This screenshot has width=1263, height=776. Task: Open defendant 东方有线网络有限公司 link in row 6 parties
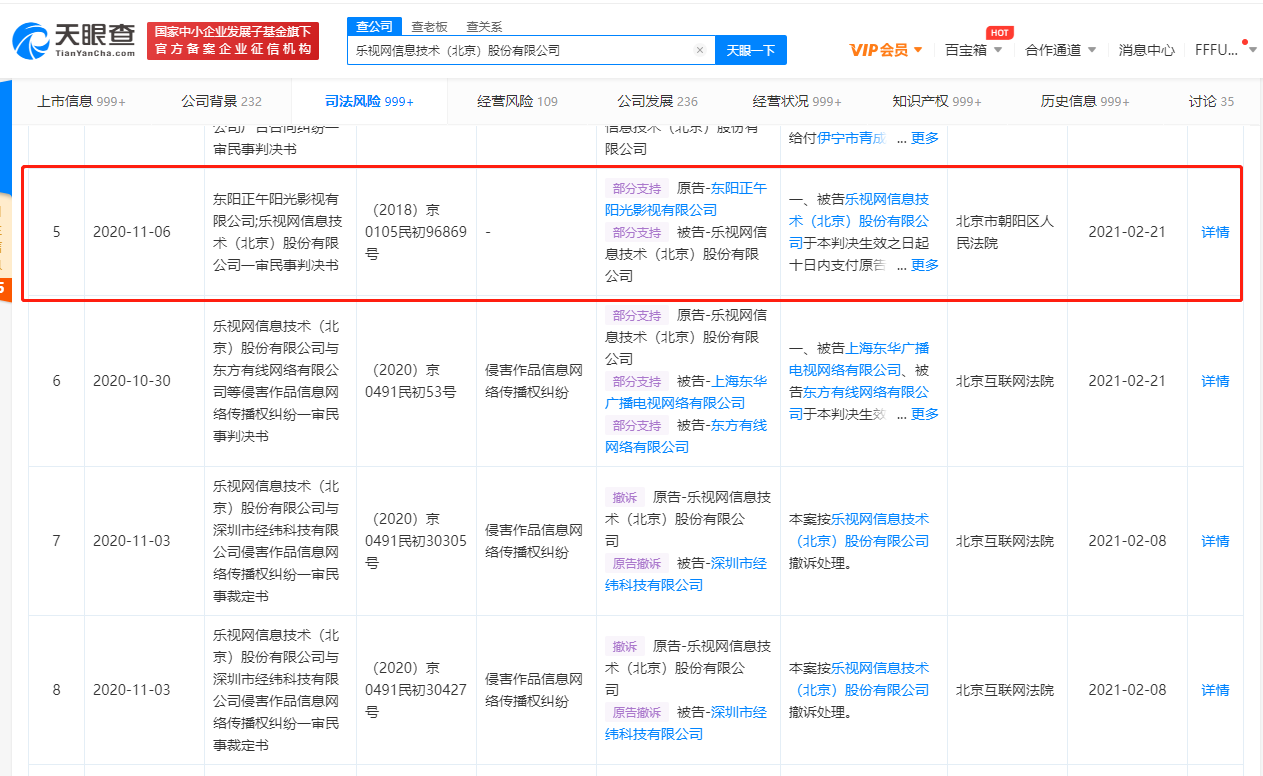pyautogui.click(x=686, y=436)
